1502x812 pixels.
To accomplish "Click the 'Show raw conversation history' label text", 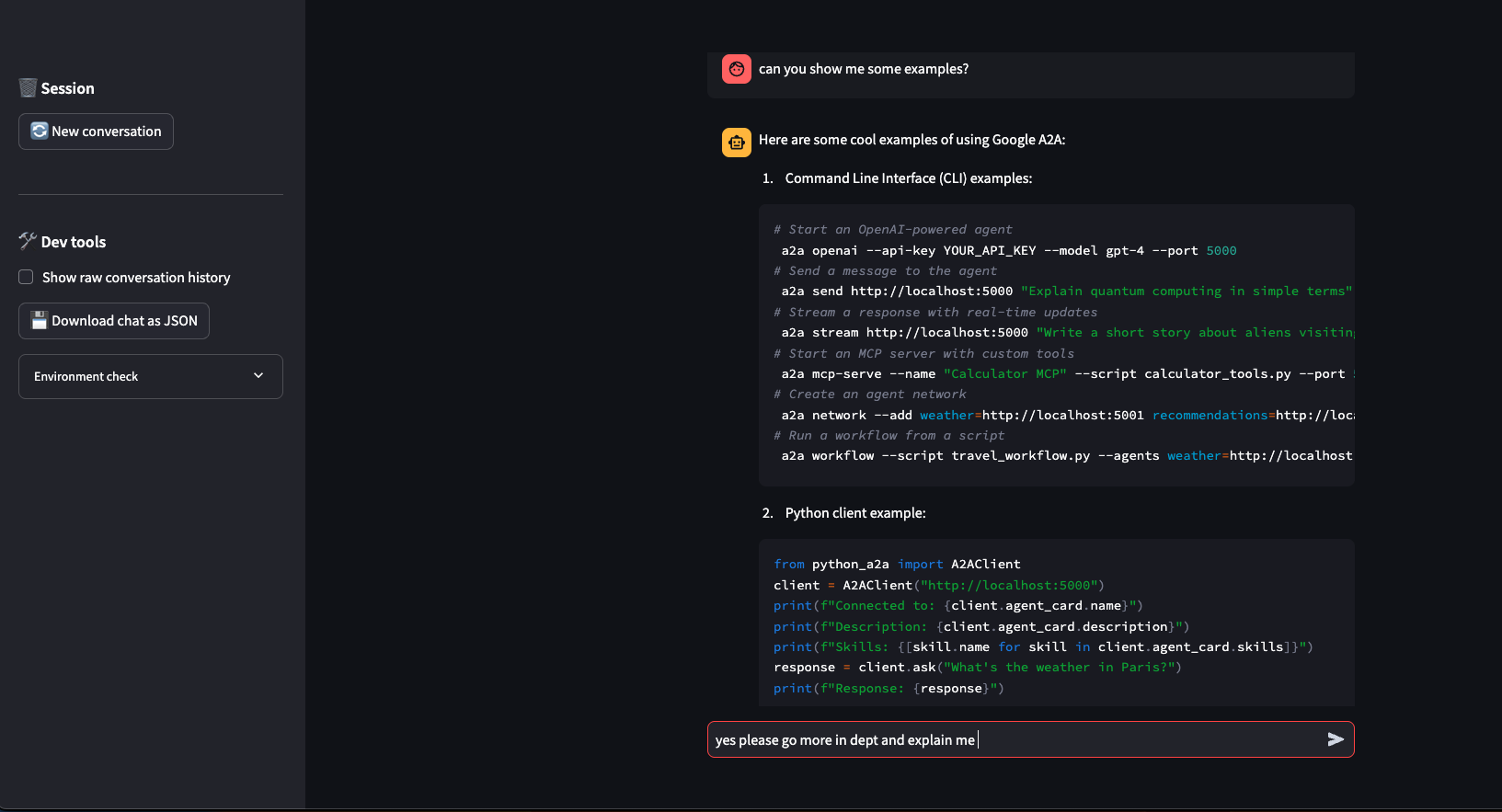I will [x=136, y=277].
